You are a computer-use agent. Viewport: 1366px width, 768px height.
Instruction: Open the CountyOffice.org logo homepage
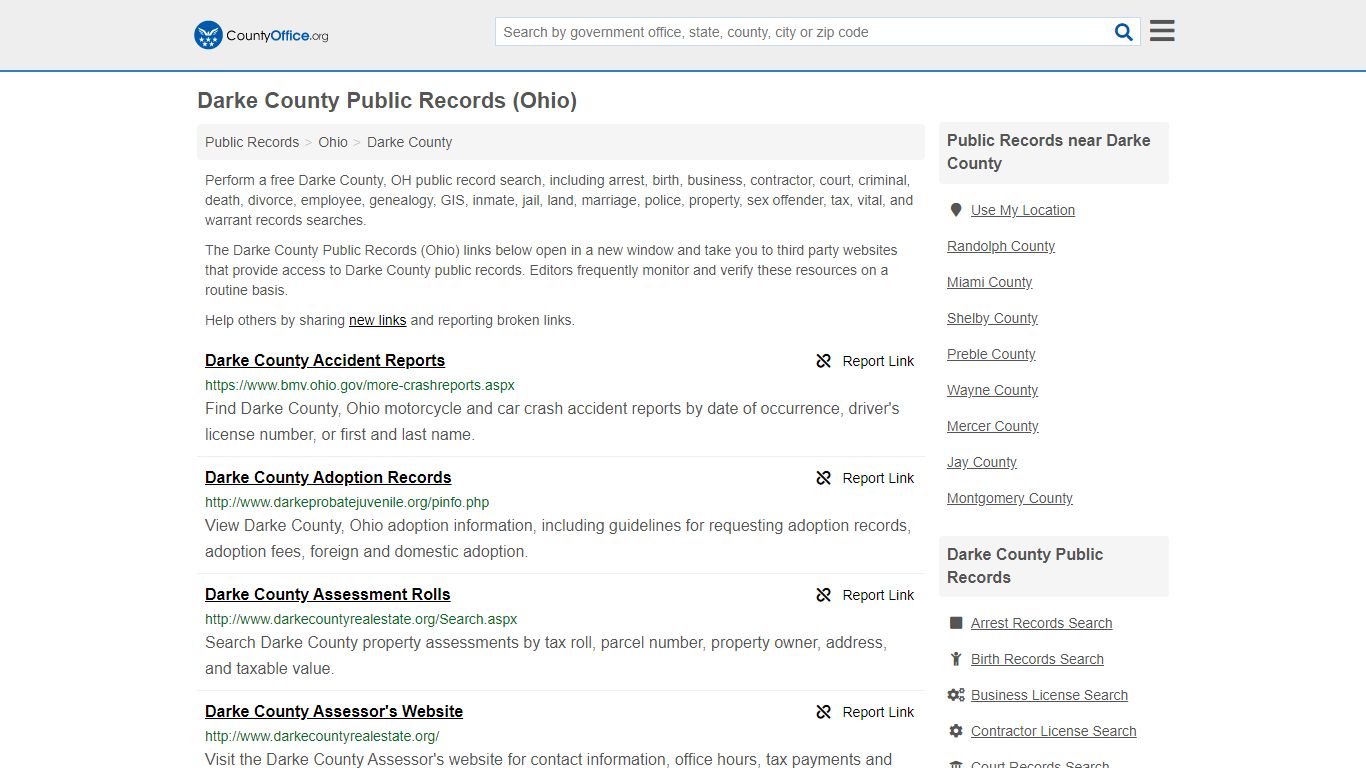pos(261,35)
